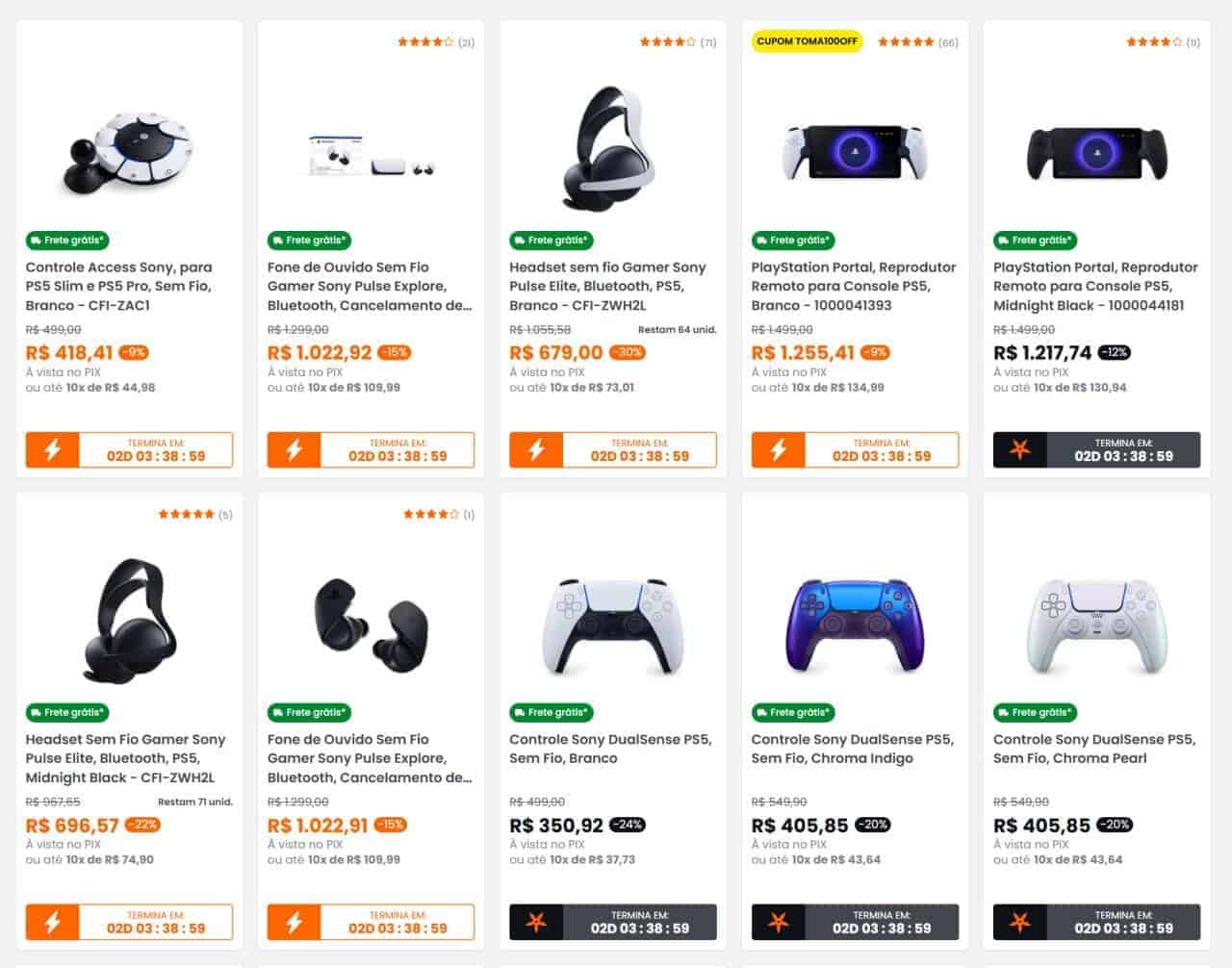Screen dimensions: 1232x968
Task: View the Chroma Indigo DualSense controller image
Action: [x=855, y=625]
